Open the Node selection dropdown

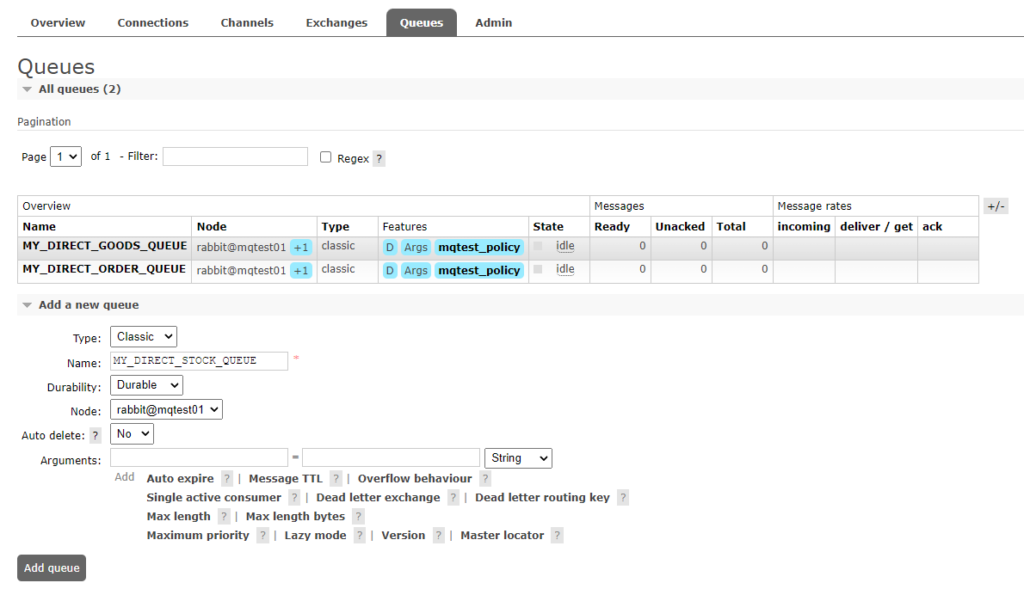tap(166, 410)
